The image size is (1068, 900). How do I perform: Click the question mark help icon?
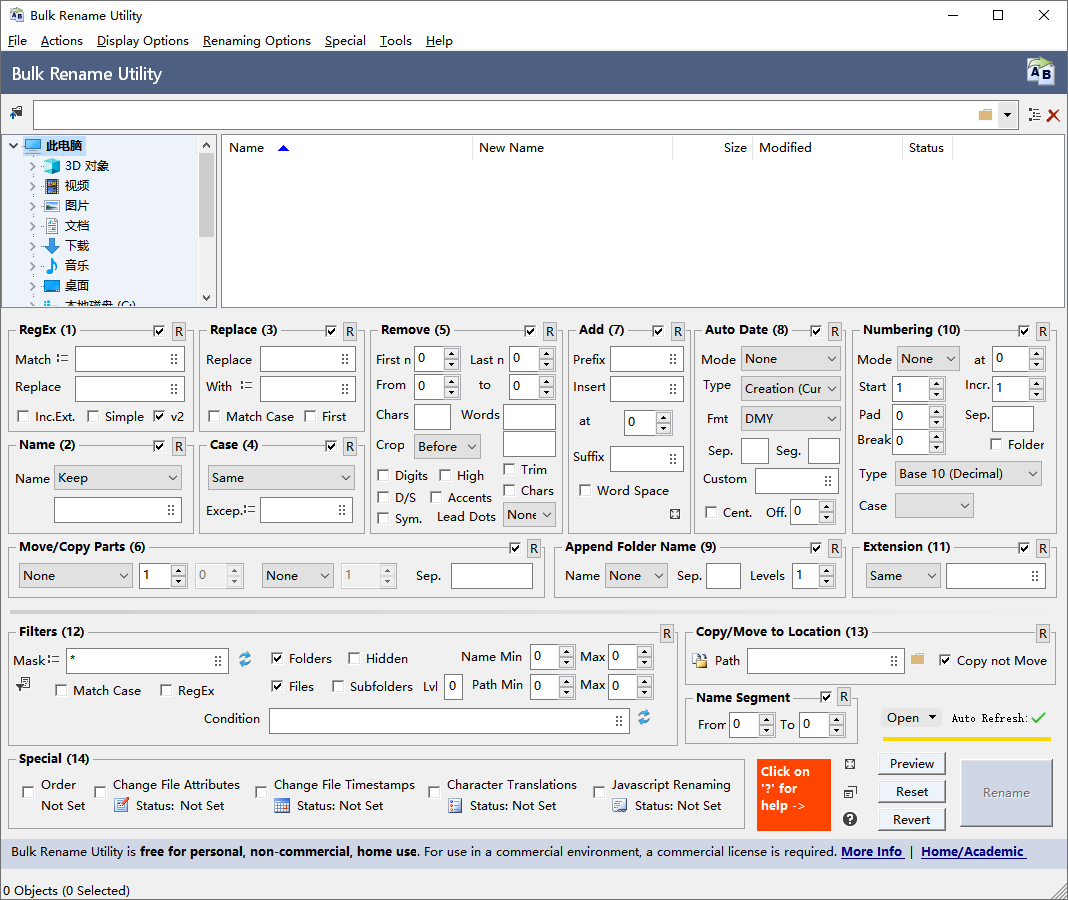click(849, 819)
